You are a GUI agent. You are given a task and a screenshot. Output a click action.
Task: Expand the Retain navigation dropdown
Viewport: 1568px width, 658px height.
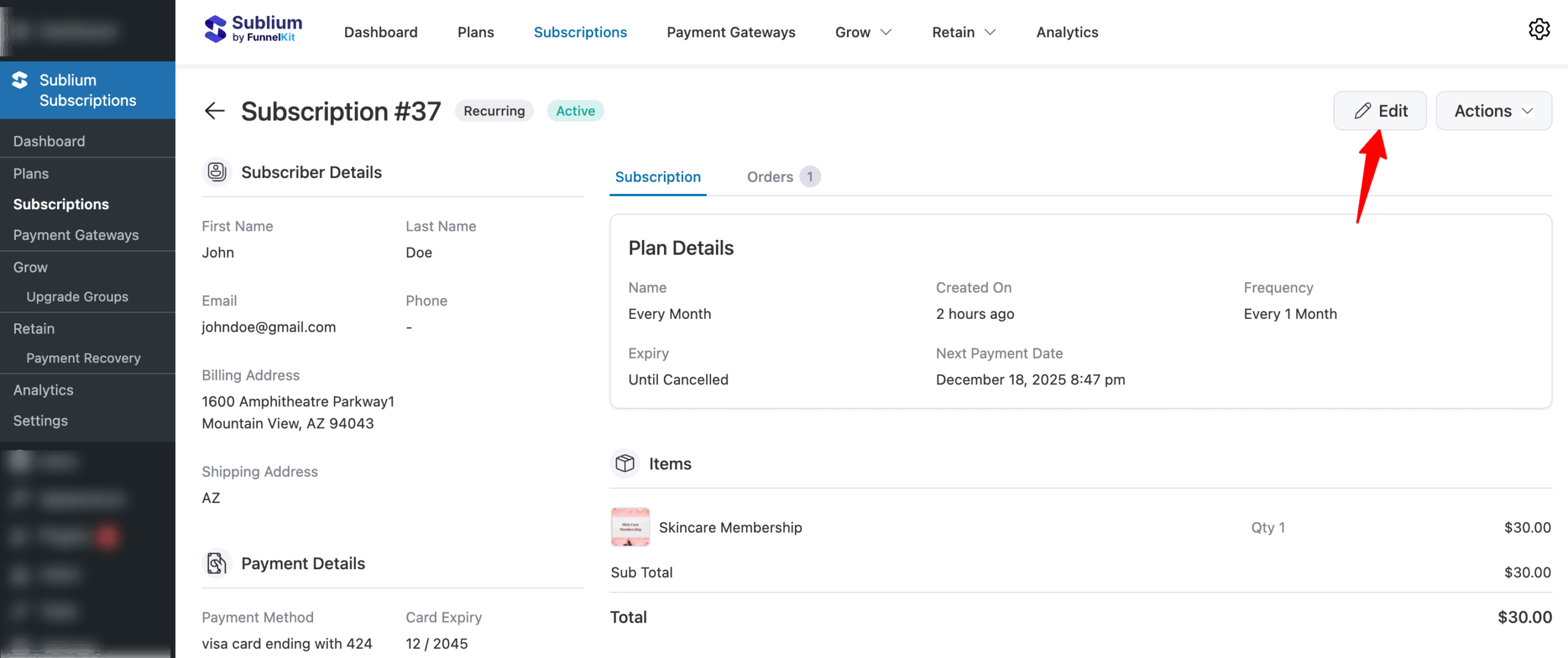point(962,32)
